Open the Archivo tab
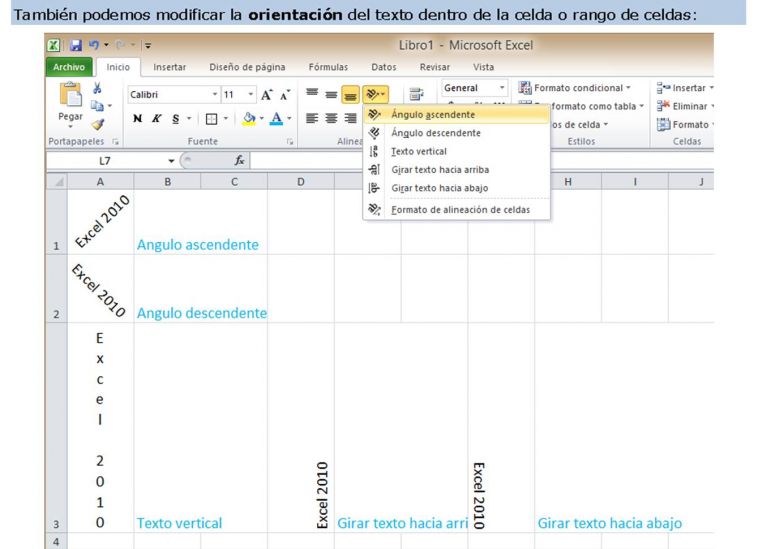 (69, 67)
